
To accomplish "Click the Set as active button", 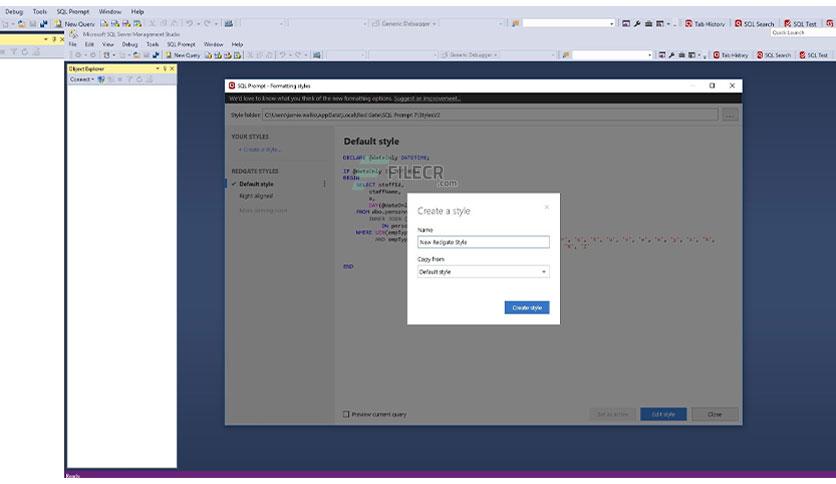I will pyautogui.click(x=612, y=414).
